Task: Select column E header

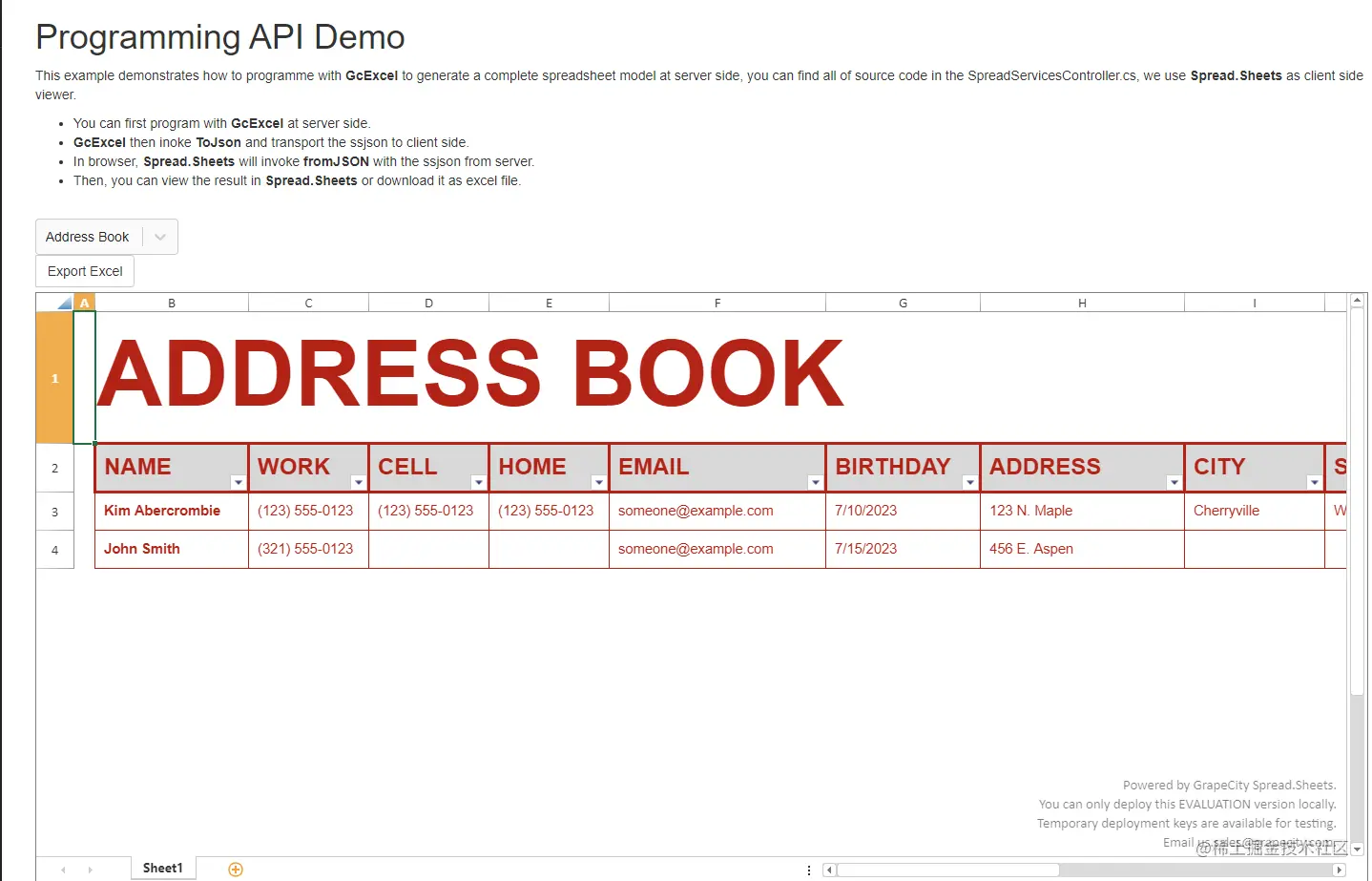Action: click(x=549, y=303)
